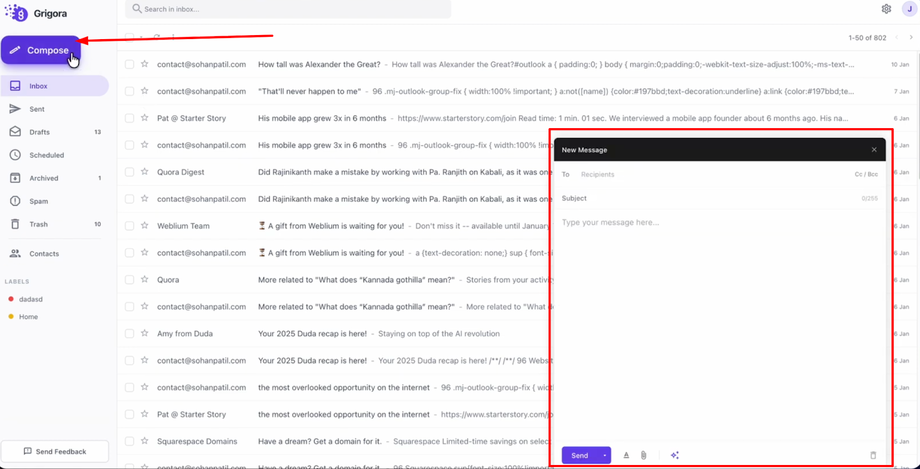Click the Trash count badge 10
This screenshot has width=920, height=469.
tap(97, 224)
